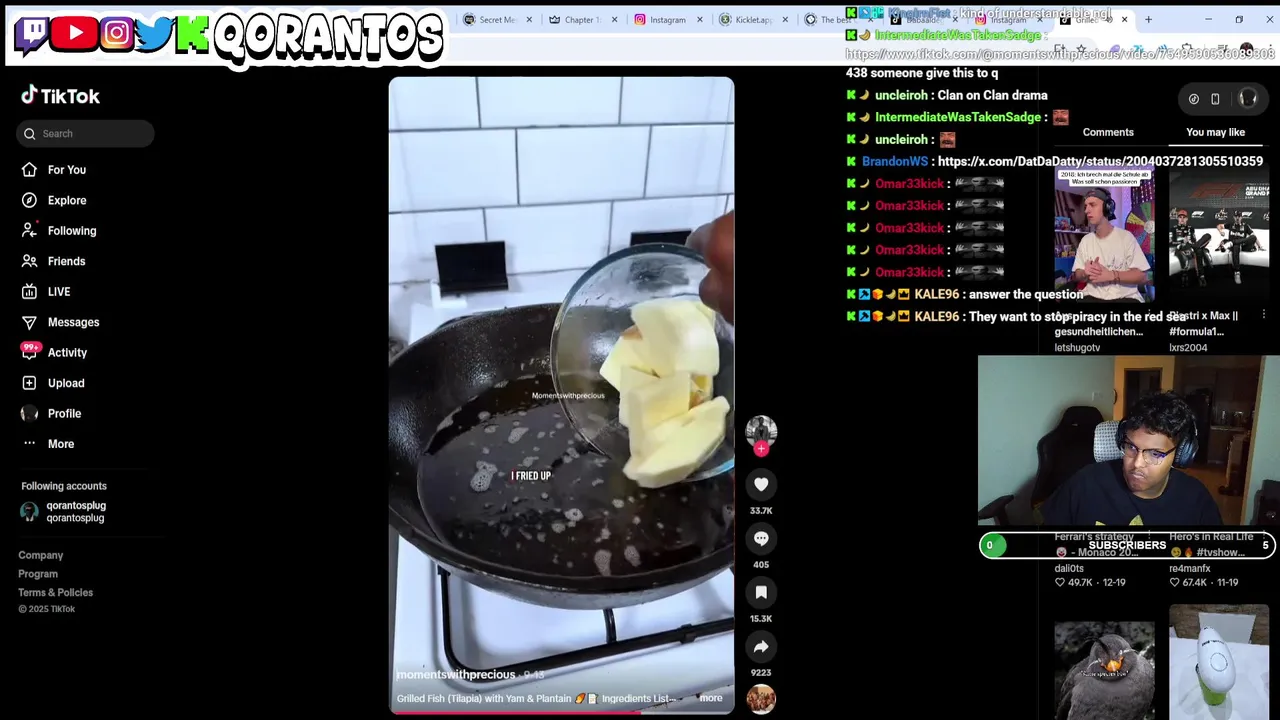Screen dimensions: 1280x720
Task: Click the Twitch logo in the overlay
Action: point(31,34)
